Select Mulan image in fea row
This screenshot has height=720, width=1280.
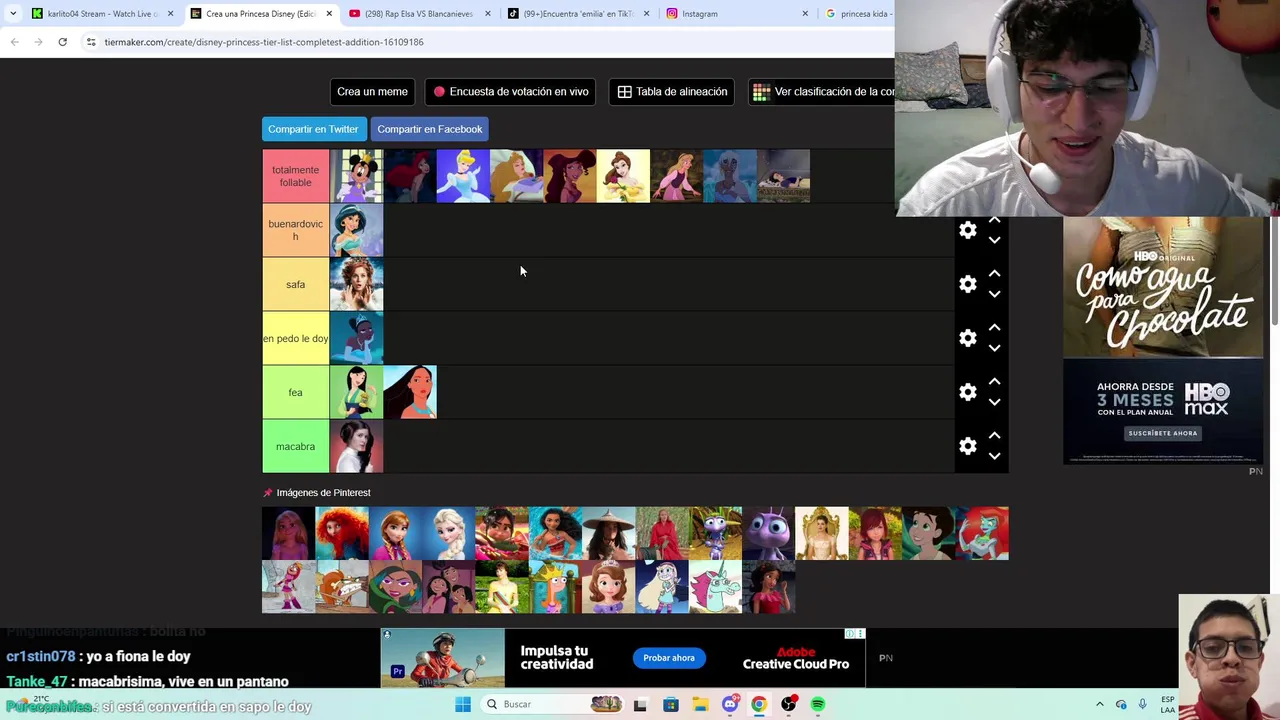coord(356,392)
